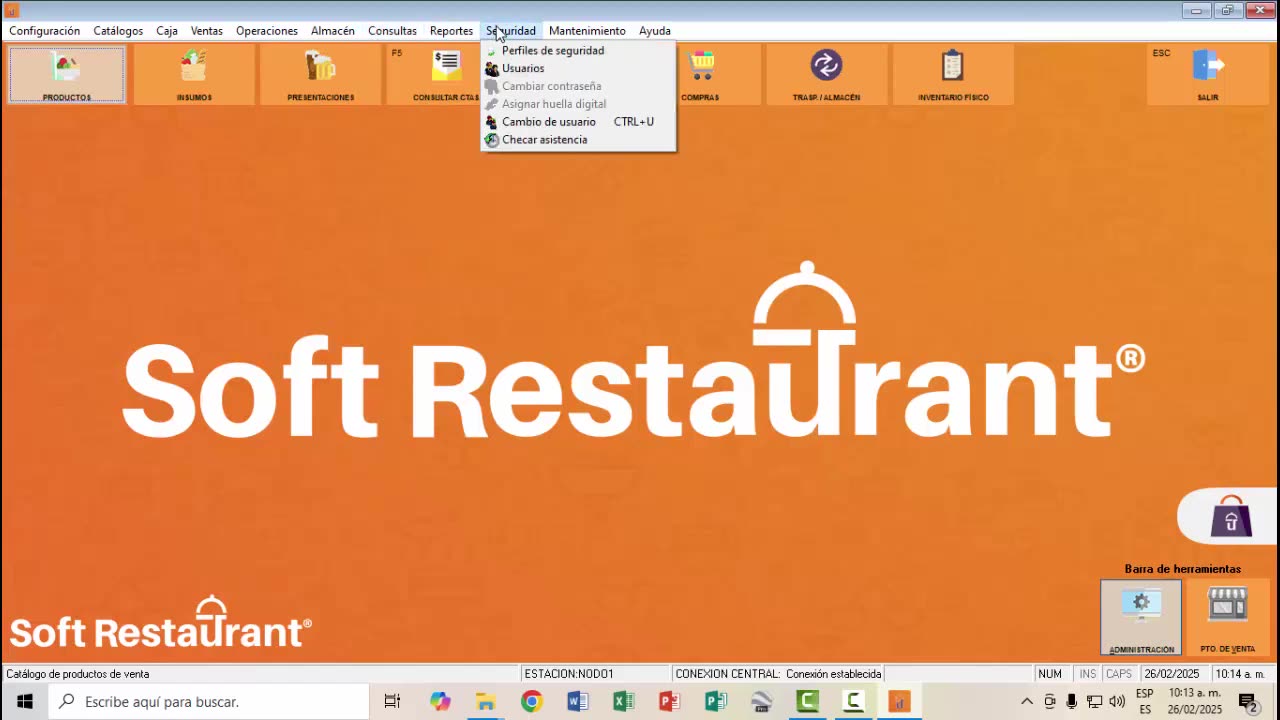Open the Ventas menu
This screenshot has height=720, width=1280.
(x=207, y=31)
